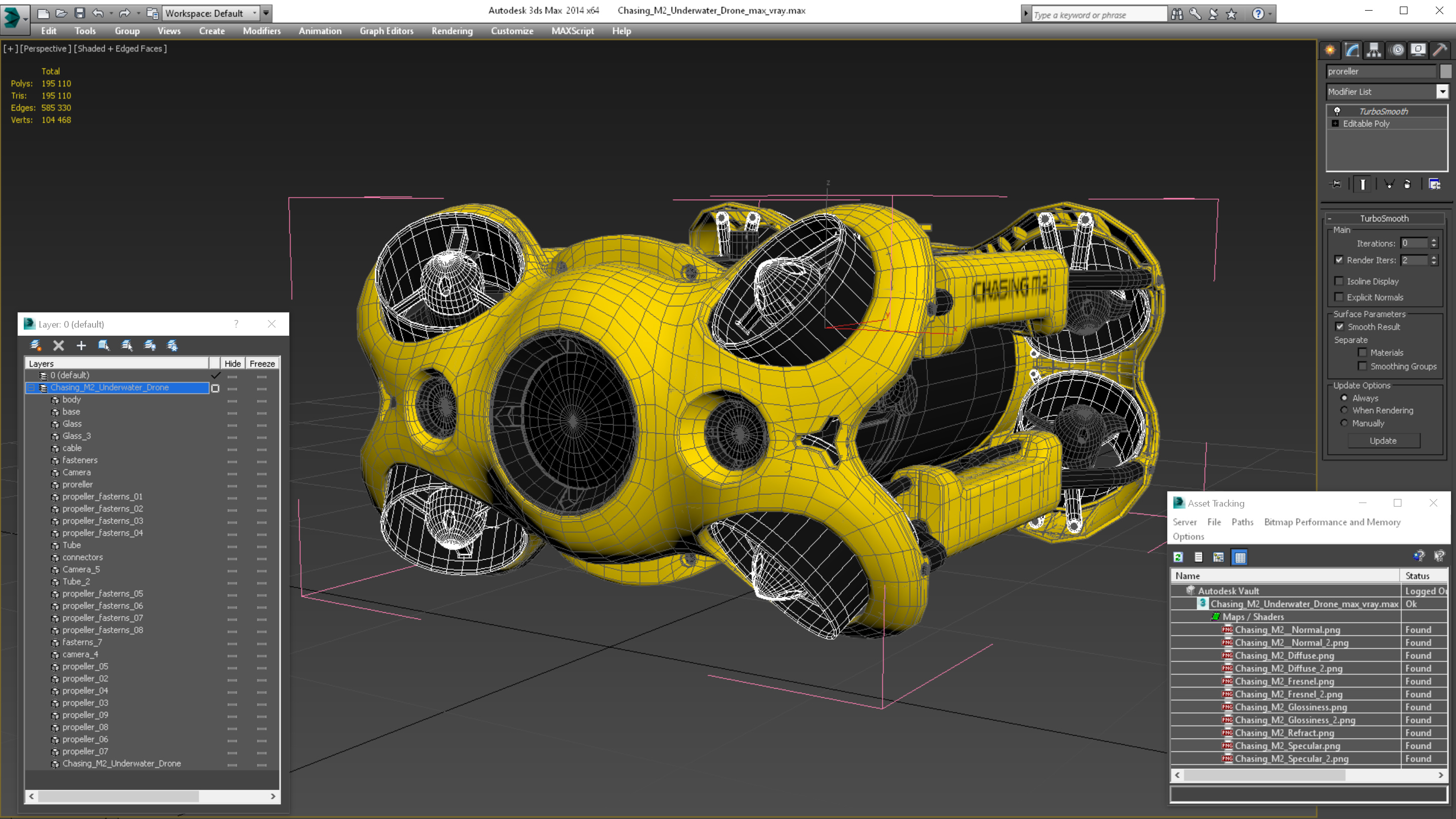
Task: Enable Explicit Normals checkbox
Action: click(x=1339, y=297)
